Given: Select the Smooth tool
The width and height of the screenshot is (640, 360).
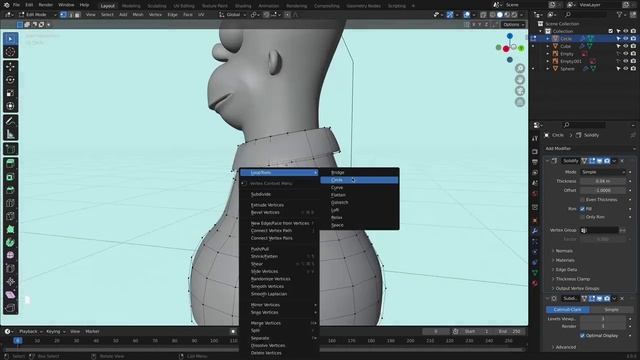Looking at the screenshot, I should pyautogui.click(x=10, y=256).
